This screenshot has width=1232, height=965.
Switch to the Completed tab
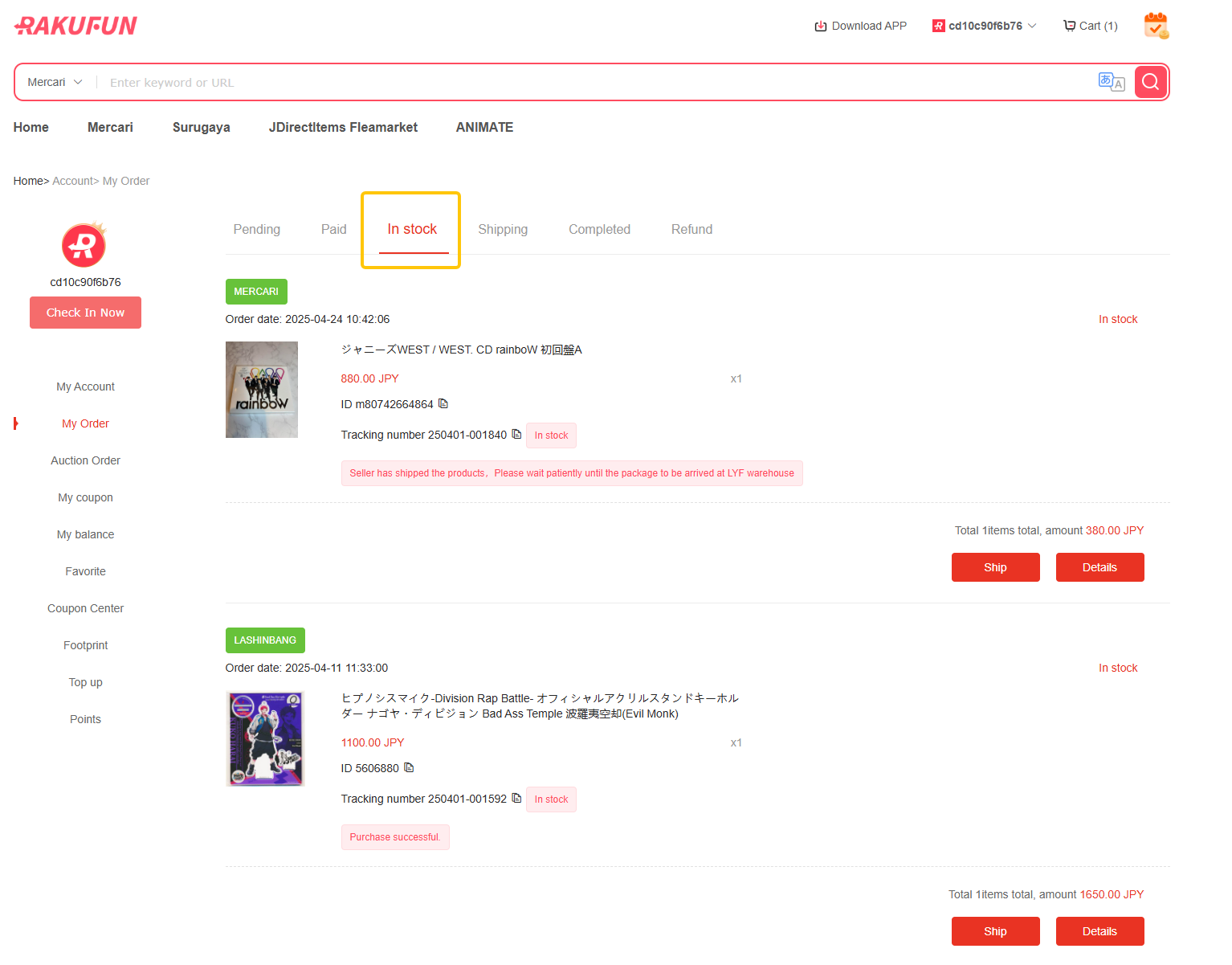(x=599, y=229)
